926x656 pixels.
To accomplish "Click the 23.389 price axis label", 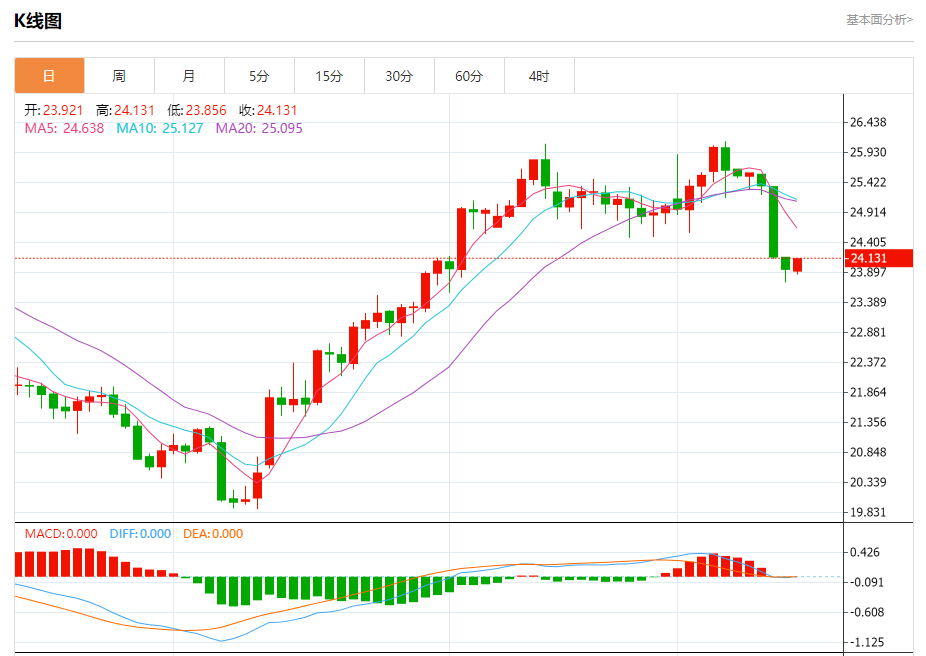I will coord(868,302).
